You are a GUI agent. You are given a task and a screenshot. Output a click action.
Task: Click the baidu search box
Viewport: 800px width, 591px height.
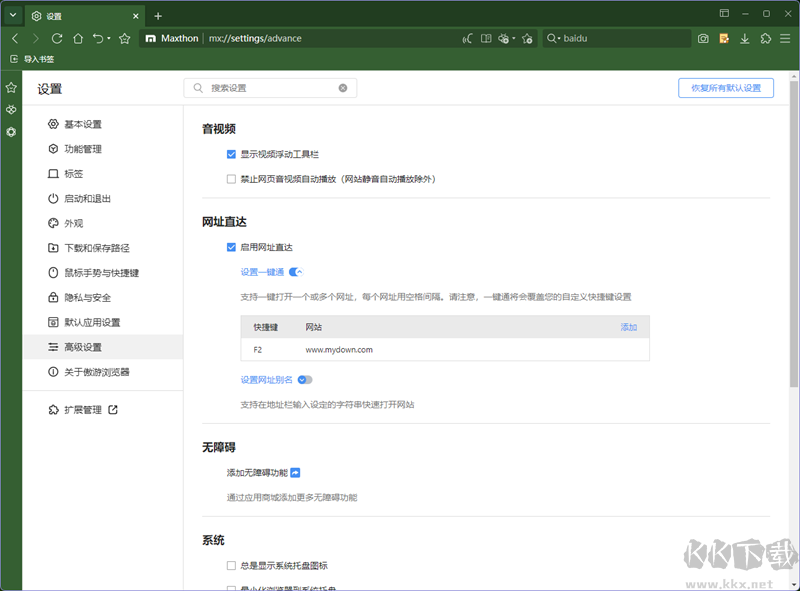[617, 38]
